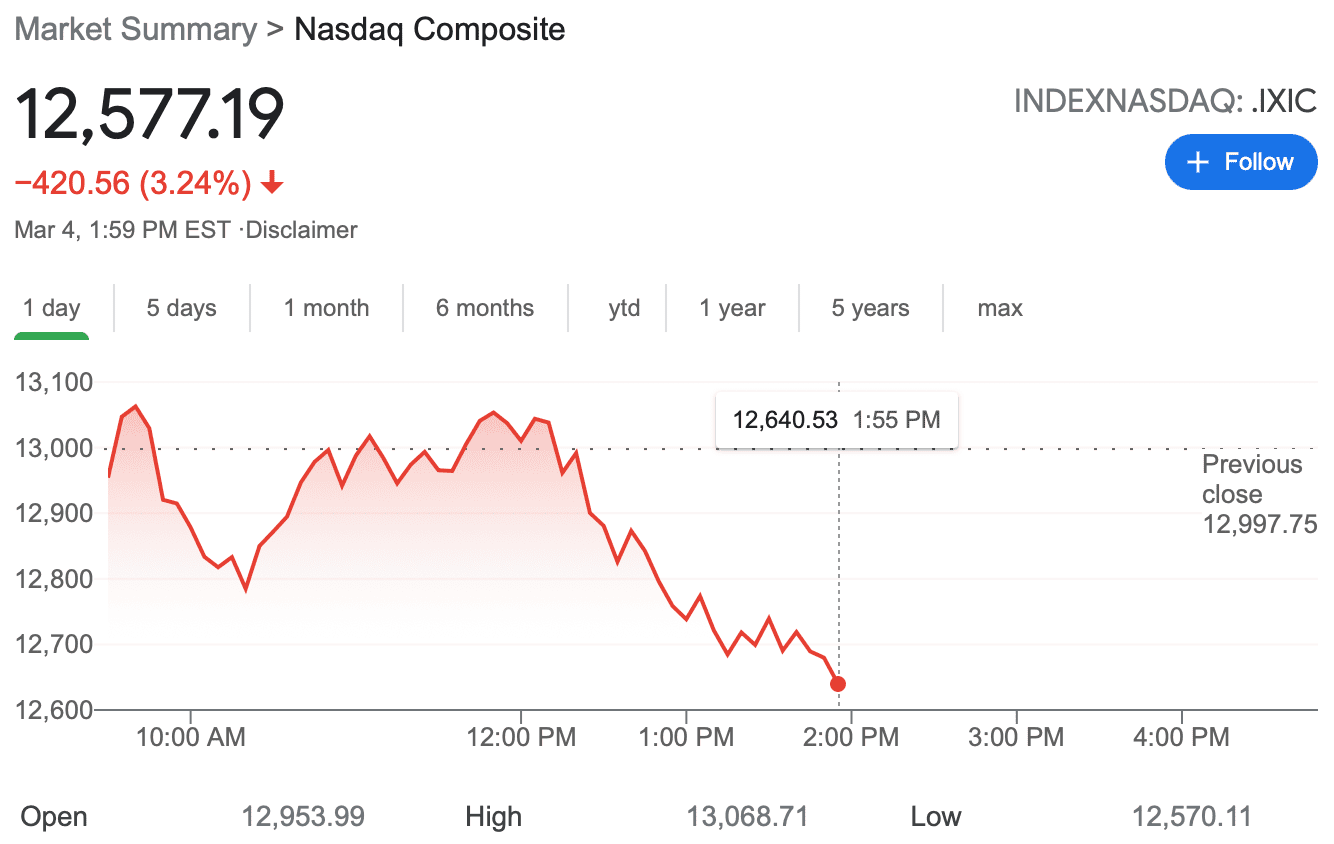The width and height of the screenshot is (1334, 844).
Task: Open the Market Summary link
Action: [x=134, y=29]
